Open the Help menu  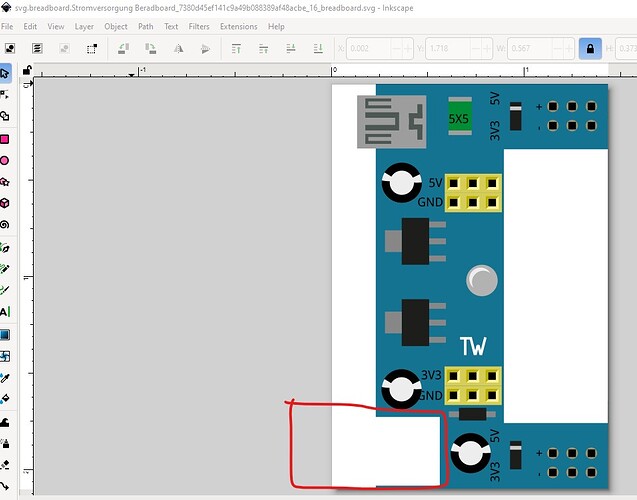coord(276,26)
